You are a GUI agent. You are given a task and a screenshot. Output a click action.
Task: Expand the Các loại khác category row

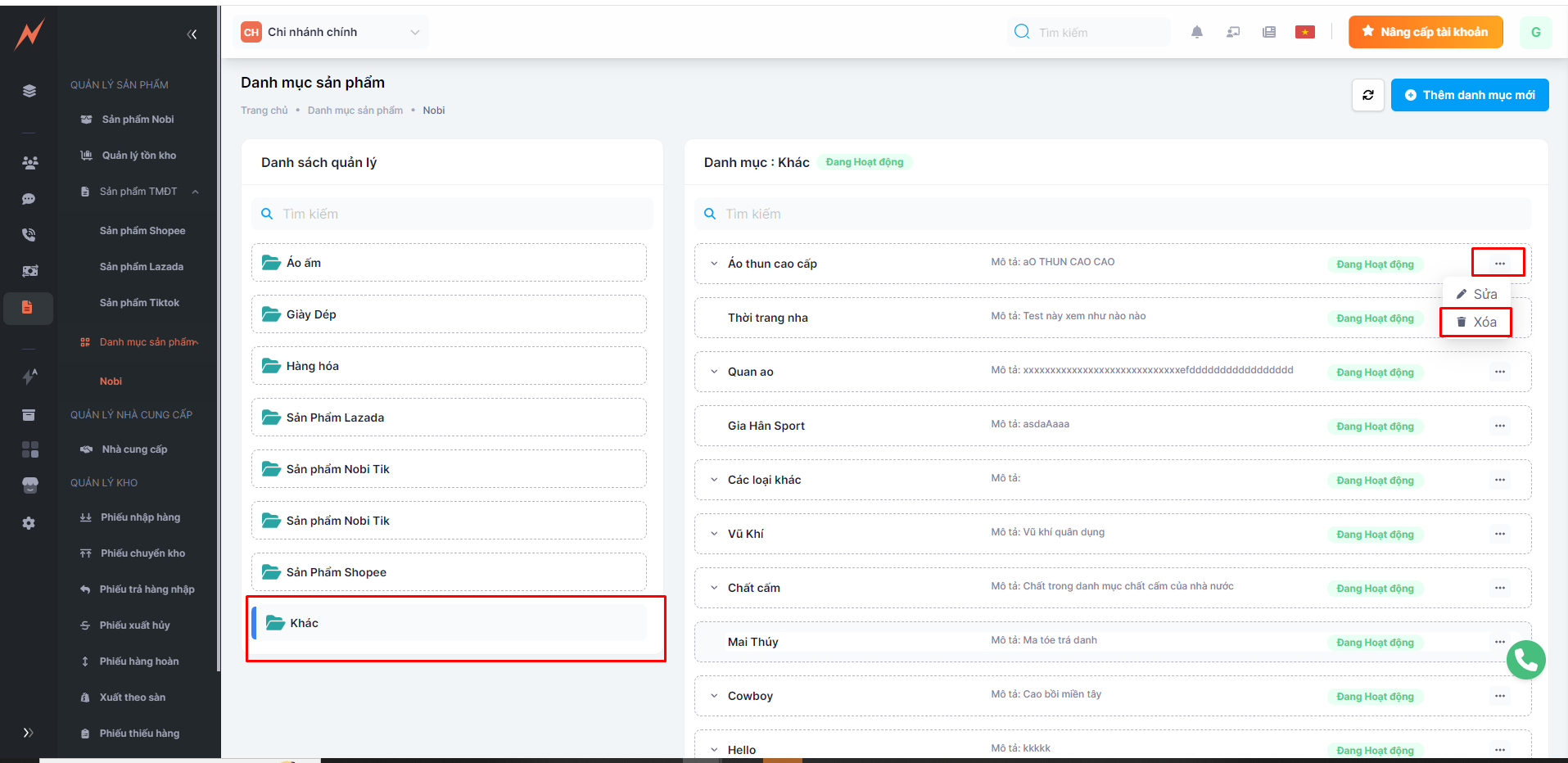714,480
